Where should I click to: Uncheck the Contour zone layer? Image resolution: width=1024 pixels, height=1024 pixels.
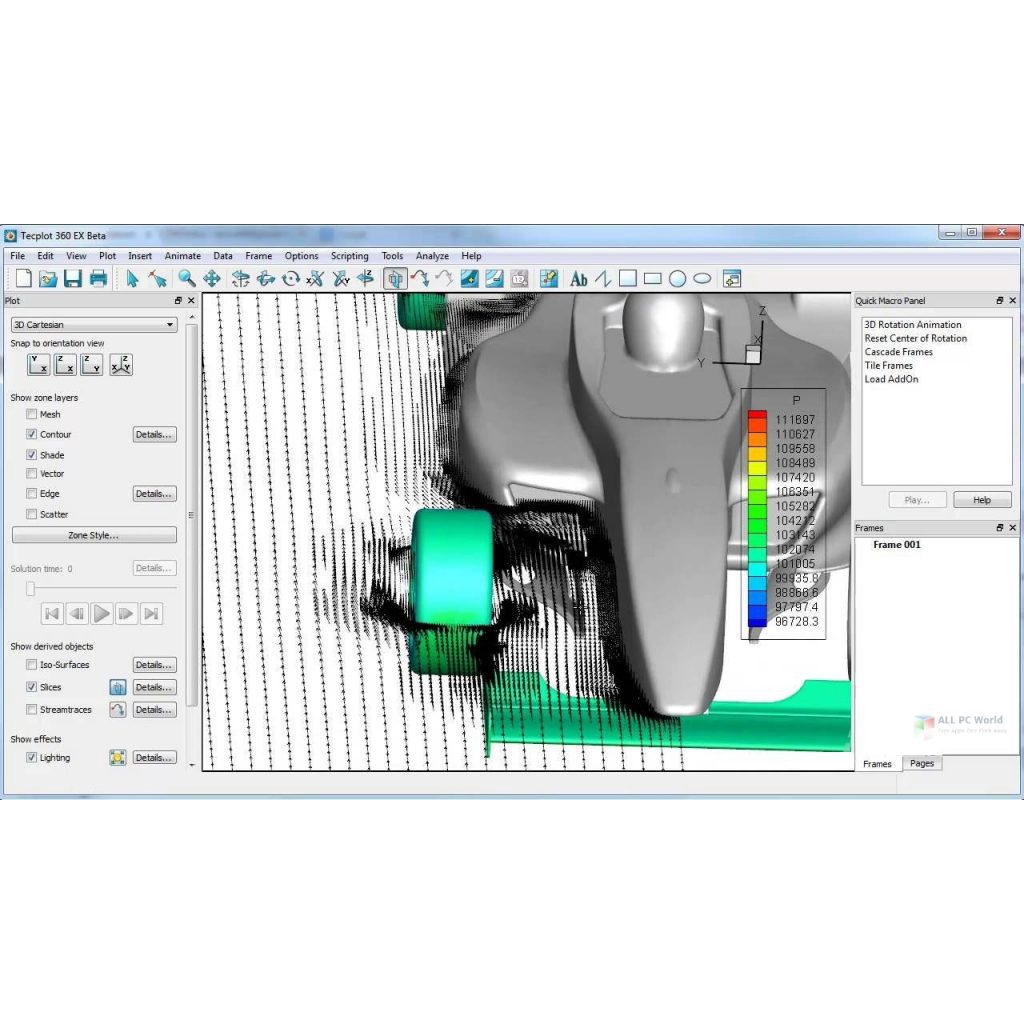tap(32, 434)
